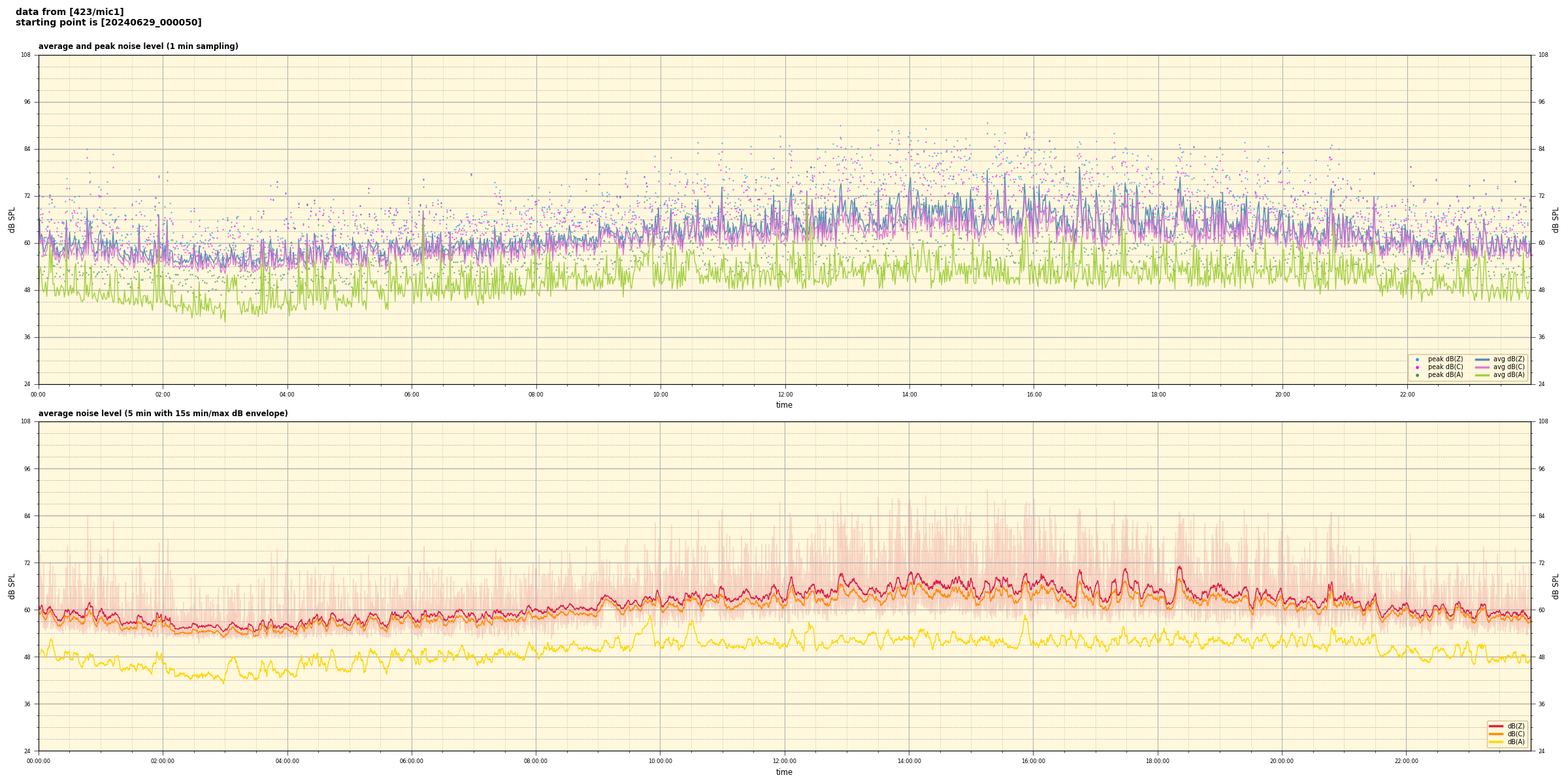The image size is (1568, 784).
Task: Click the peak dB(A) legend marker
Action: [1417, 375]
